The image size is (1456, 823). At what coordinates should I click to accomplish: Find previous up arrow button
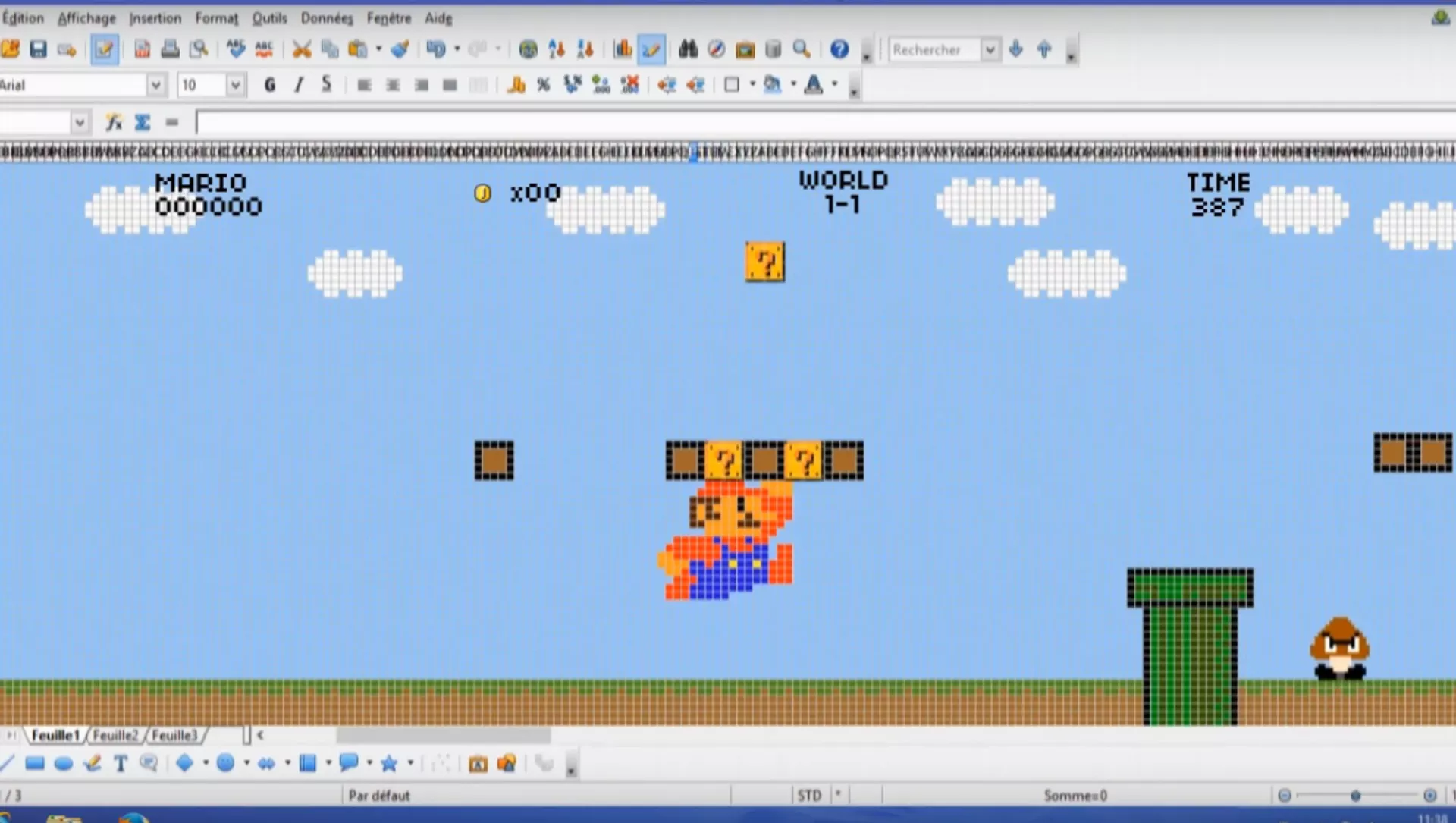[x=1044, y=50]
